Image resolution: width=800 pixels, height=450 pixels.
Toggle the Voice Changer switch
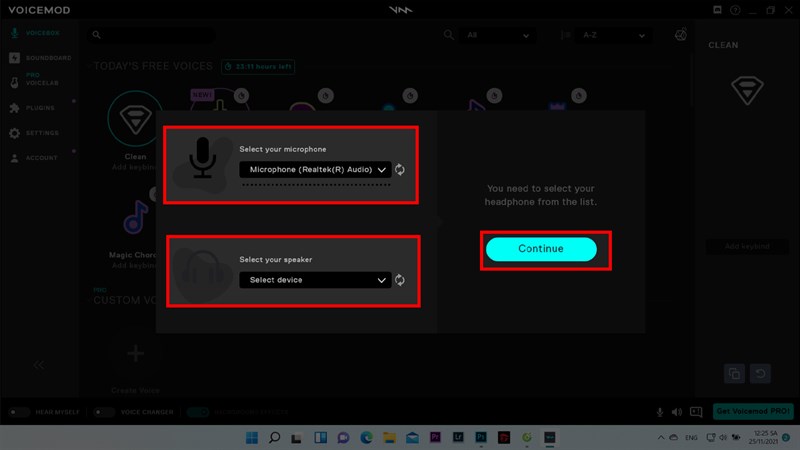(104, 412)
